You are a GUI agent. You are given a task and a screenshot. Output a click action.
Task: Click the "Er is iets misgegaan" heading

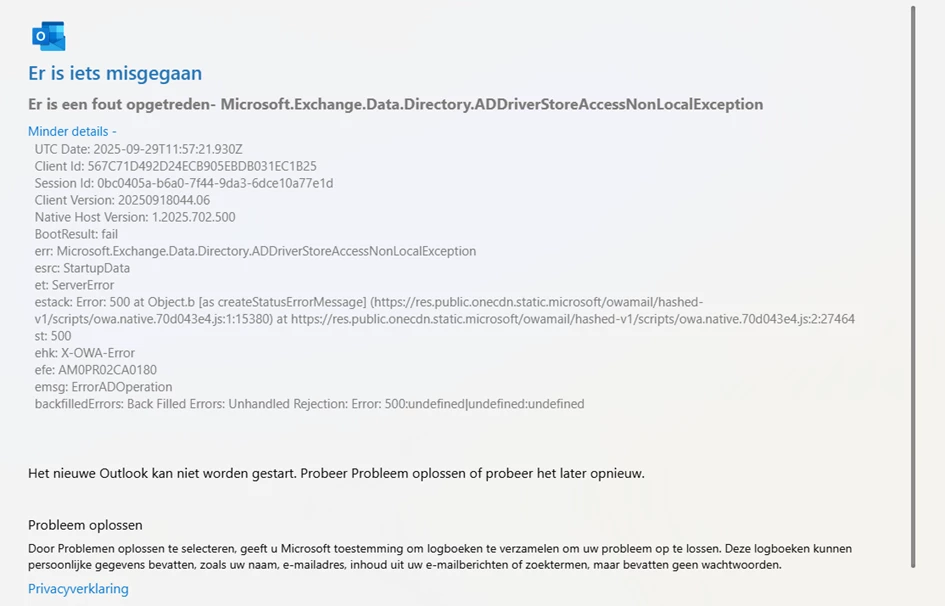click(x=115, y=73)
